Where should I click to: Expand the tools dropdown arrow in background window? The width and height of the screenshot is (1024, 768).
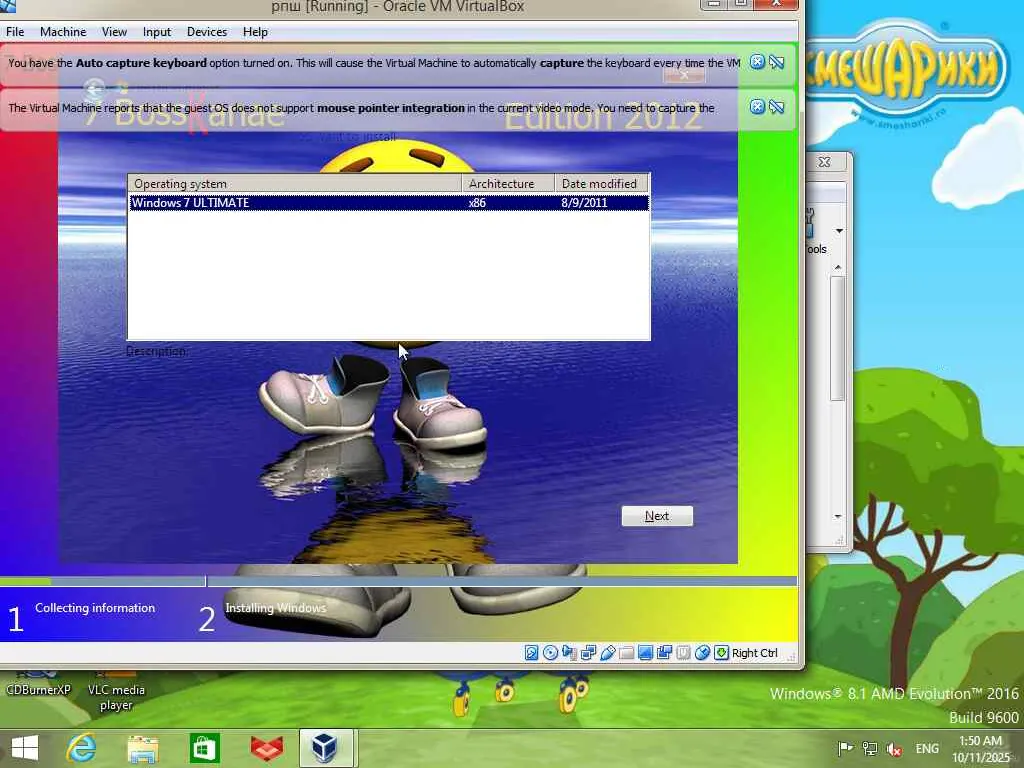[x=839, y=231]
